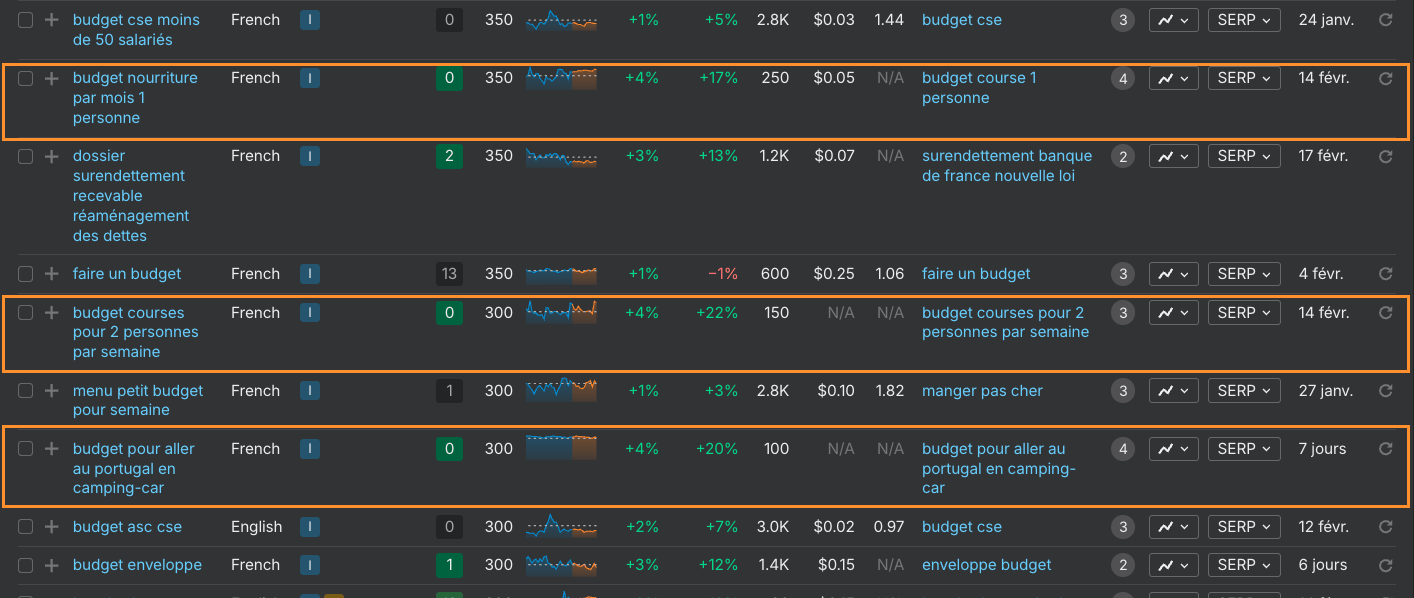This screenshot has width=1414, height=598.
Task: Refresh the budget asc cse row
Action: pyautogui.click(x=1385, y=527)
